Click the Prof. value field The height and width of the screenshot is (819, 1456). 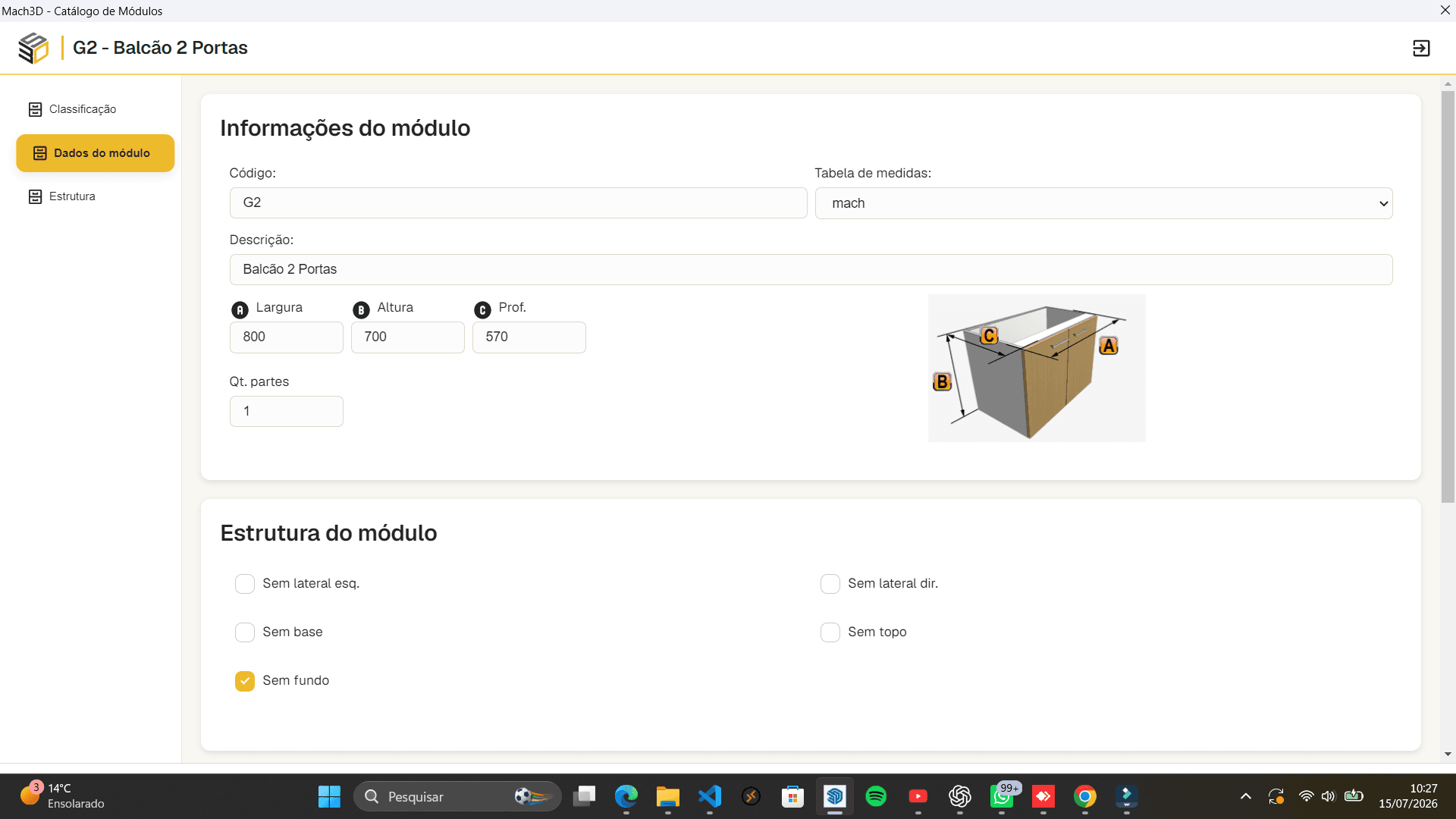pos(529,337)
